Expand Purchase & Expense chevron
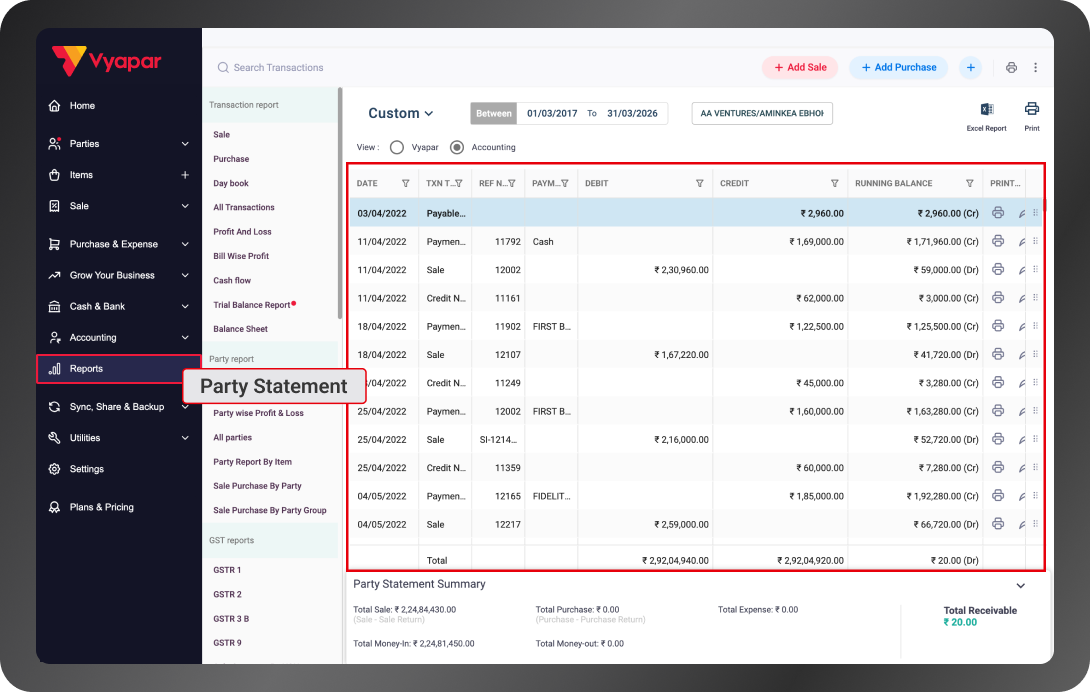Image resolution: width=1090 pixels, height=692 pixels. tap(185, 244)
